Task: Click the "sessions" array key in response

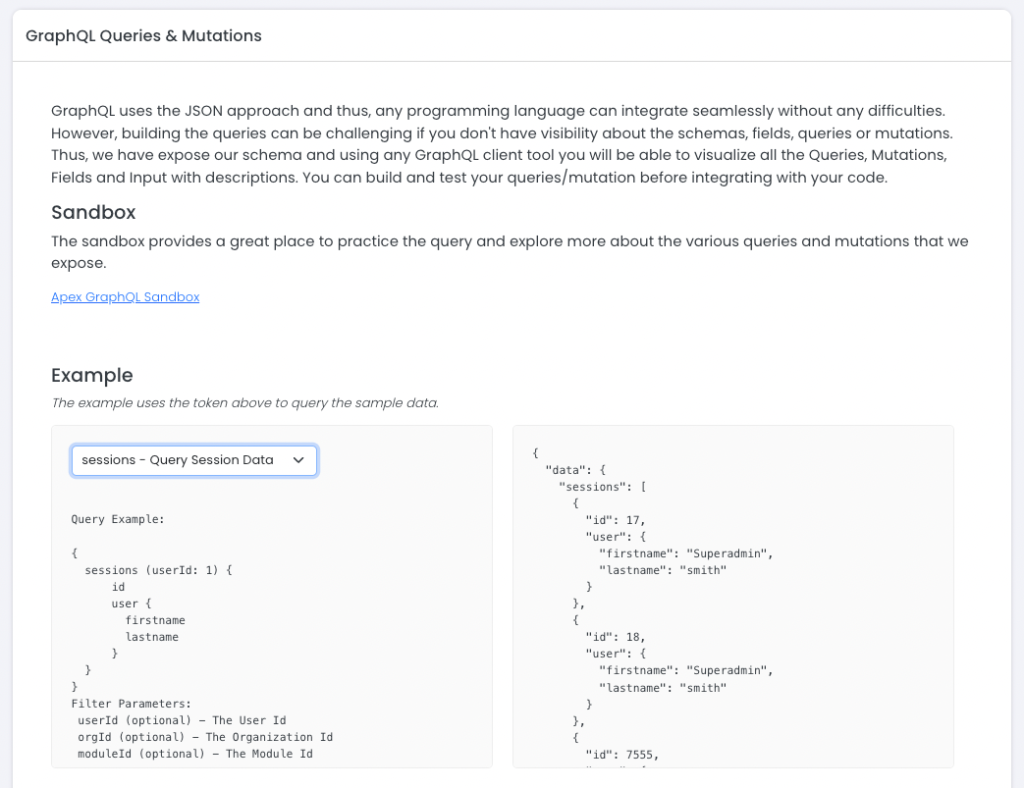Action: pyautogui.click(x=595, y=486)
